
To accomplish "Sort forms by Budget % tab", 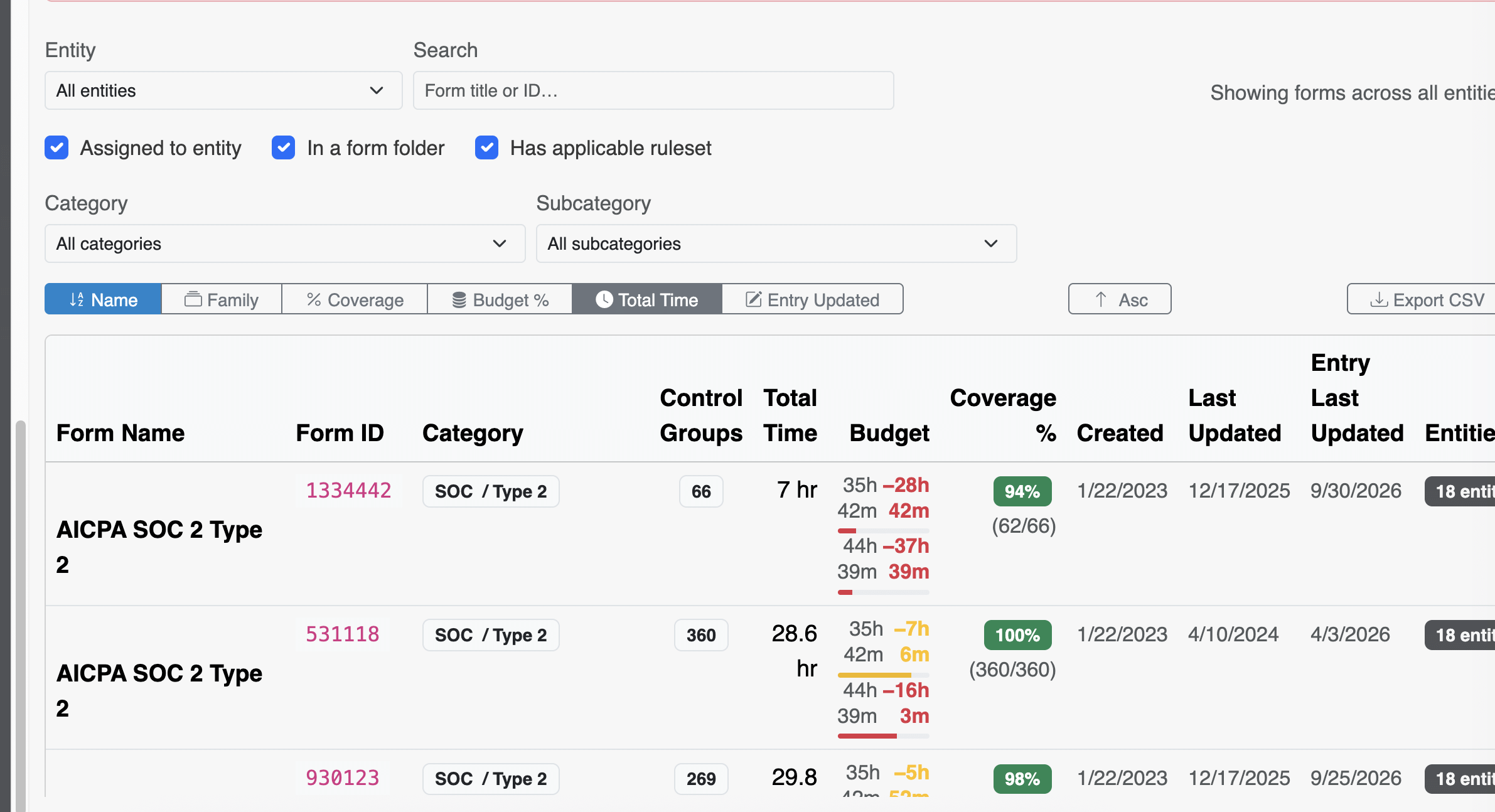I will [x=500, y=299].
